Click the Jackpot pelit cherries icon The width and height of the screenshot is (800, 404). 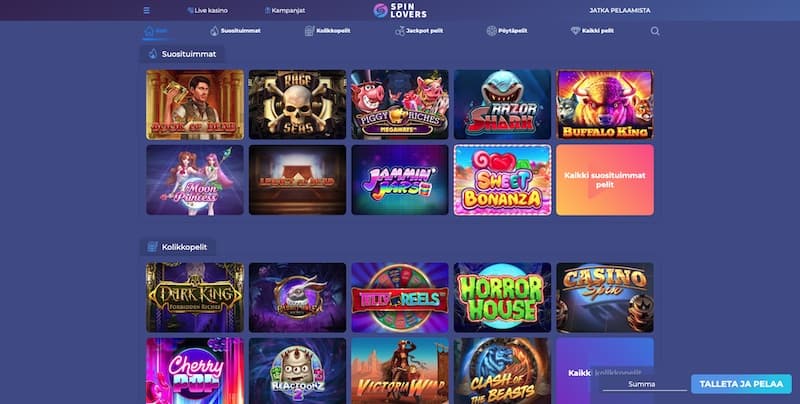[x=399, y=31]
